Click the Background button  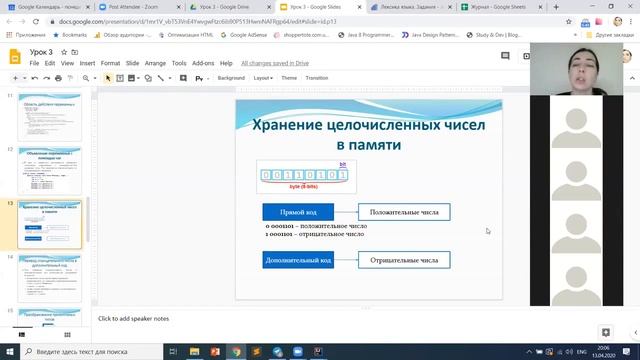coord(231,78)
